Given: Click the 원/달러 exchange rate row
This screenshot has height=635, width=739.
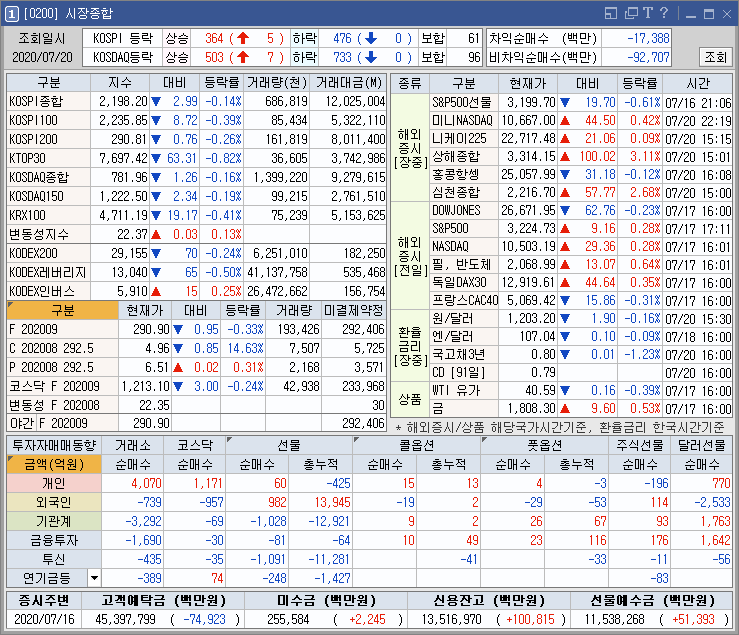Looking at the screenshot, I should [x=581, y=319].
